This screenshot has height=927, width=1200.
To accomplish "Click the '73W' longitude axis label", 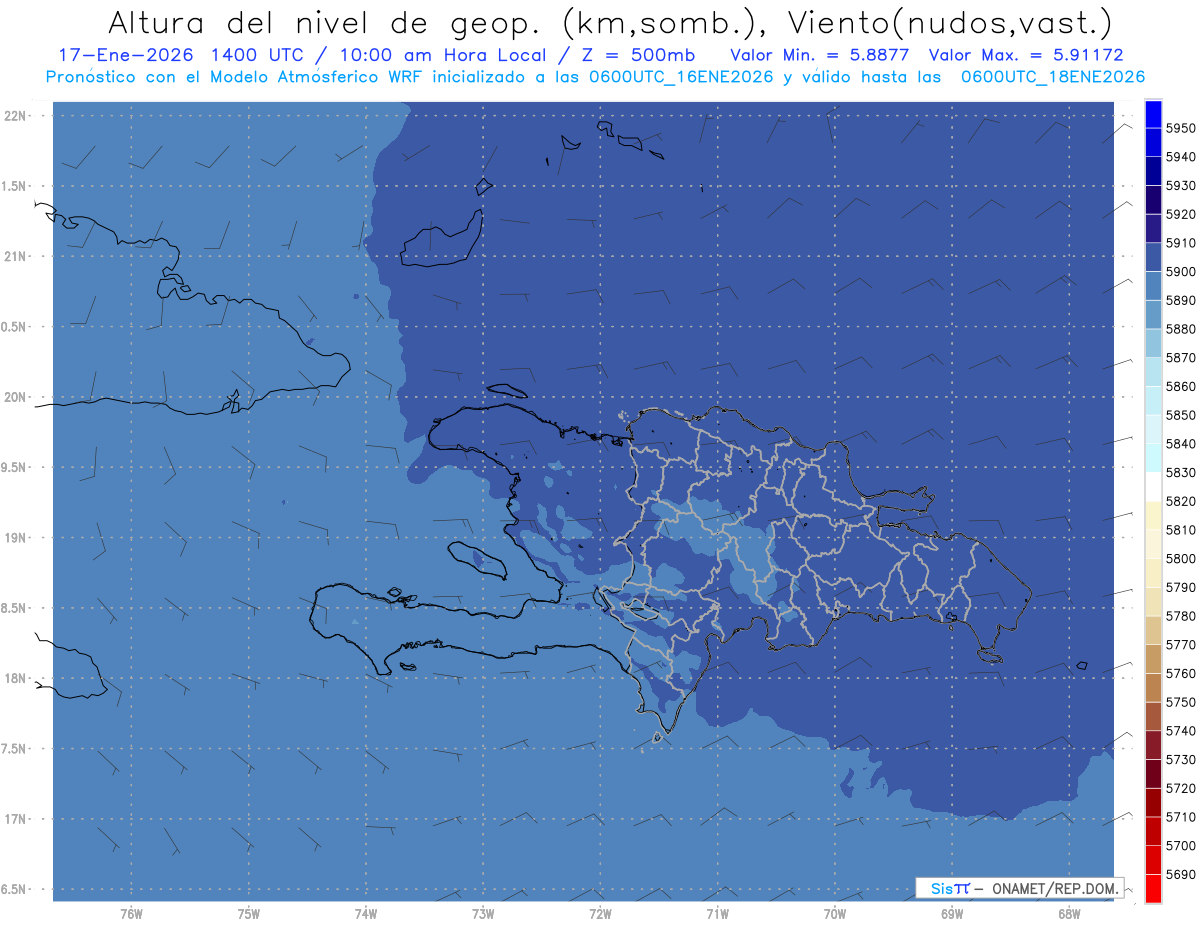I will (x=483, y=913).
